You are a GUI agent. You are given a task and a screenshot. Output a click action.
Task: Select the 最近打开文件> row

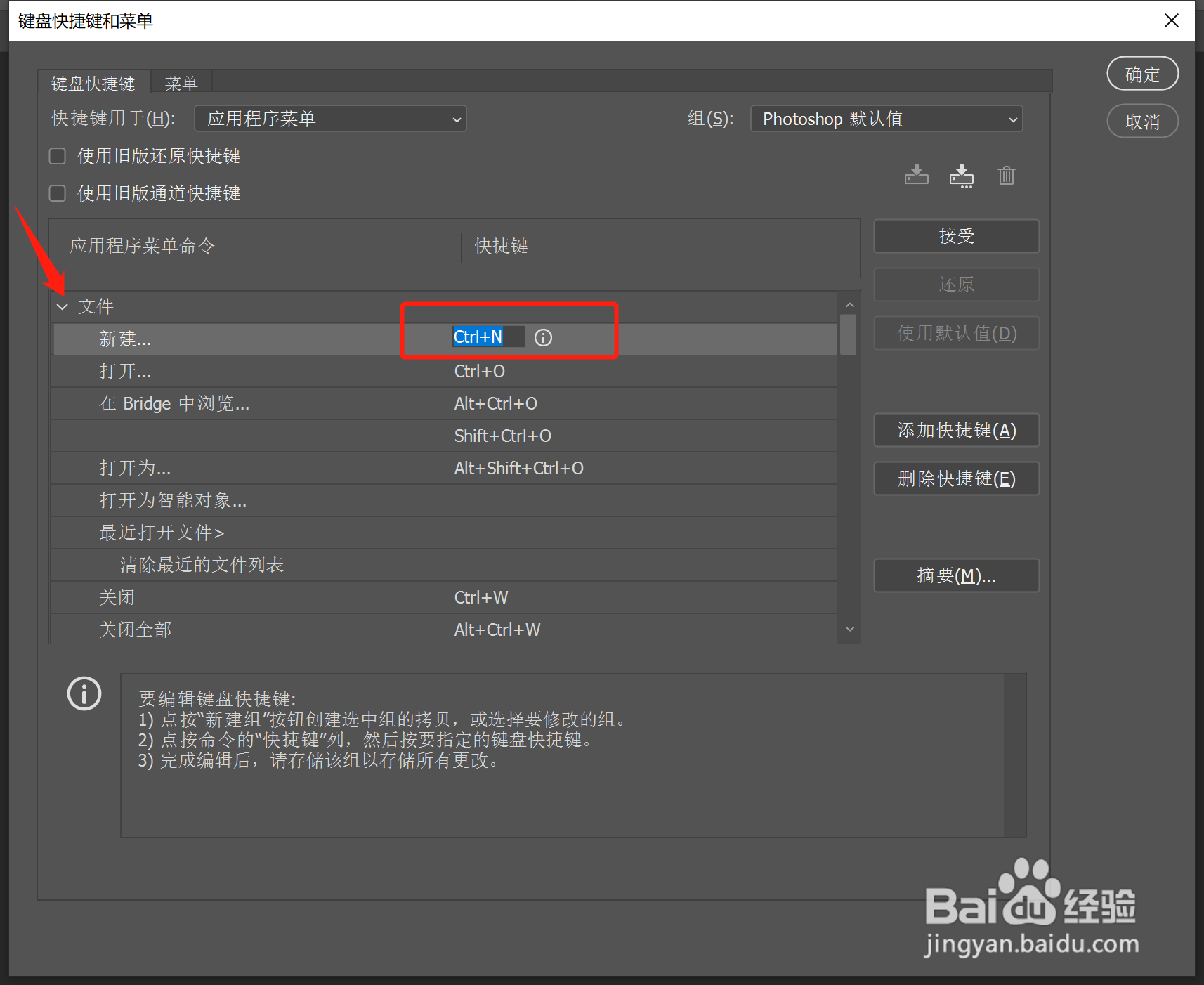tap(444, 533)
